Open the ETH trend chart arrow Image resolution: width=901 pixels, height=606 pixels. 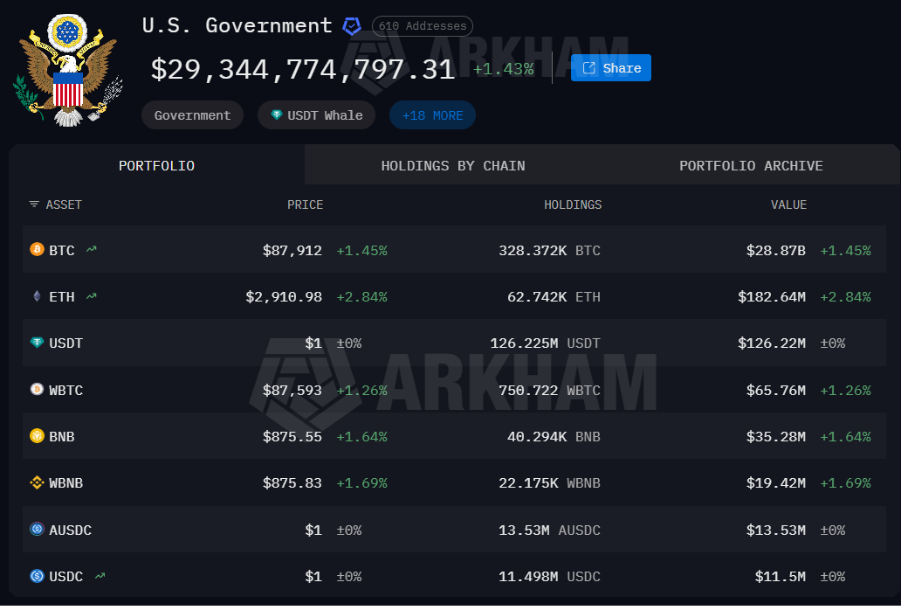tap(92, 297)
